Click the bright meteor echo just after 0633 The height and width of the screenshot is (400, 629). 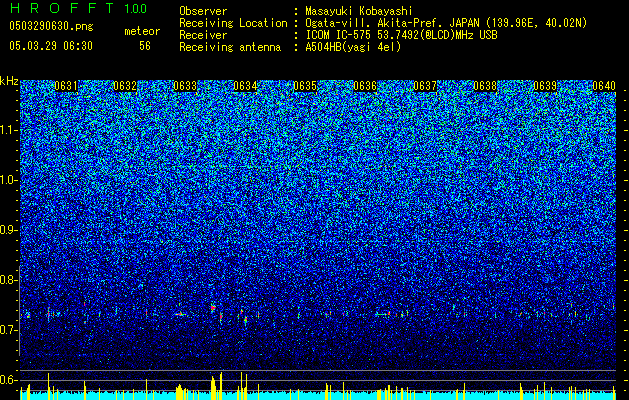213,308
